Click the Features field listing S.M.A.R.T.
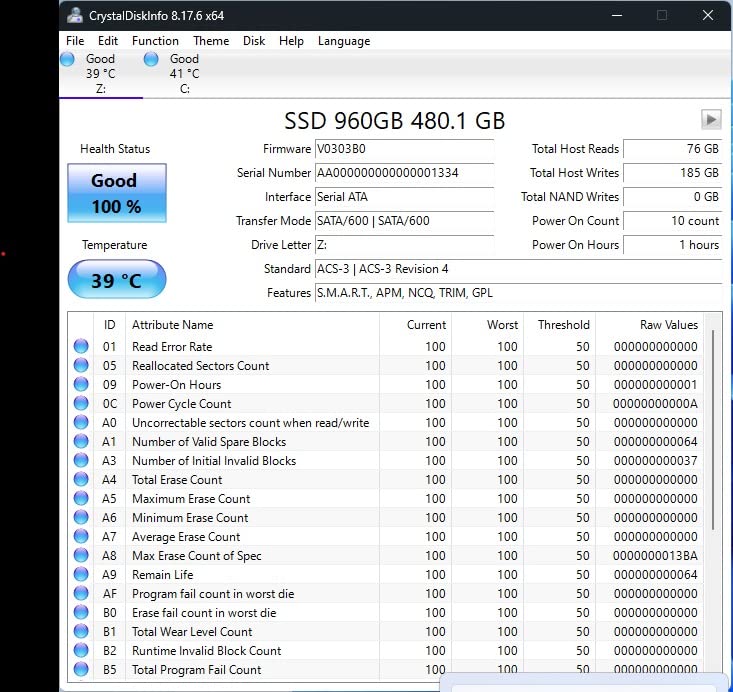 click(x=518, y=293)
